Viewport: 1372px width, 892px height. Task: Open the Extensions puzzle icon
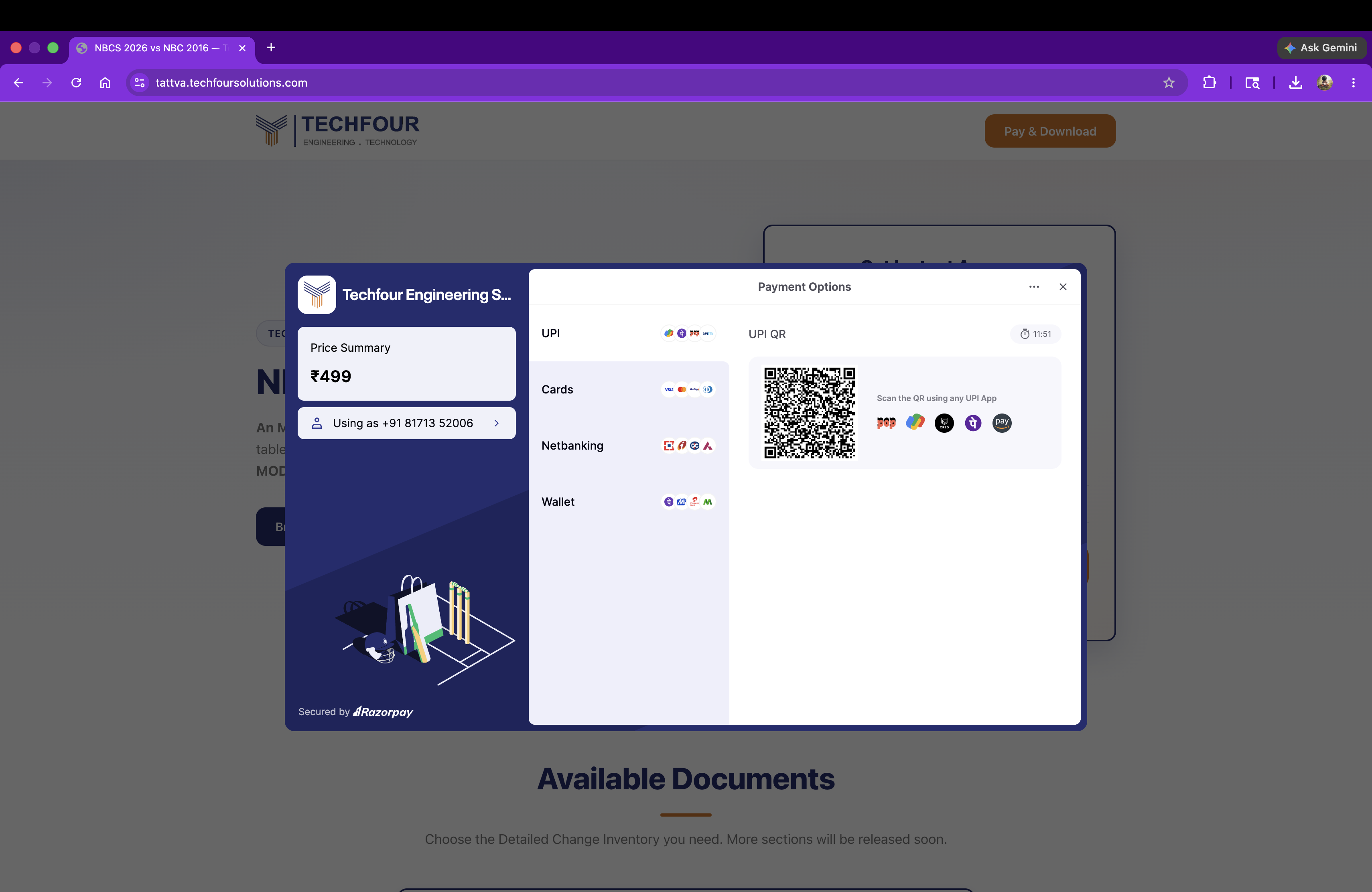[x=1210, y=82]
